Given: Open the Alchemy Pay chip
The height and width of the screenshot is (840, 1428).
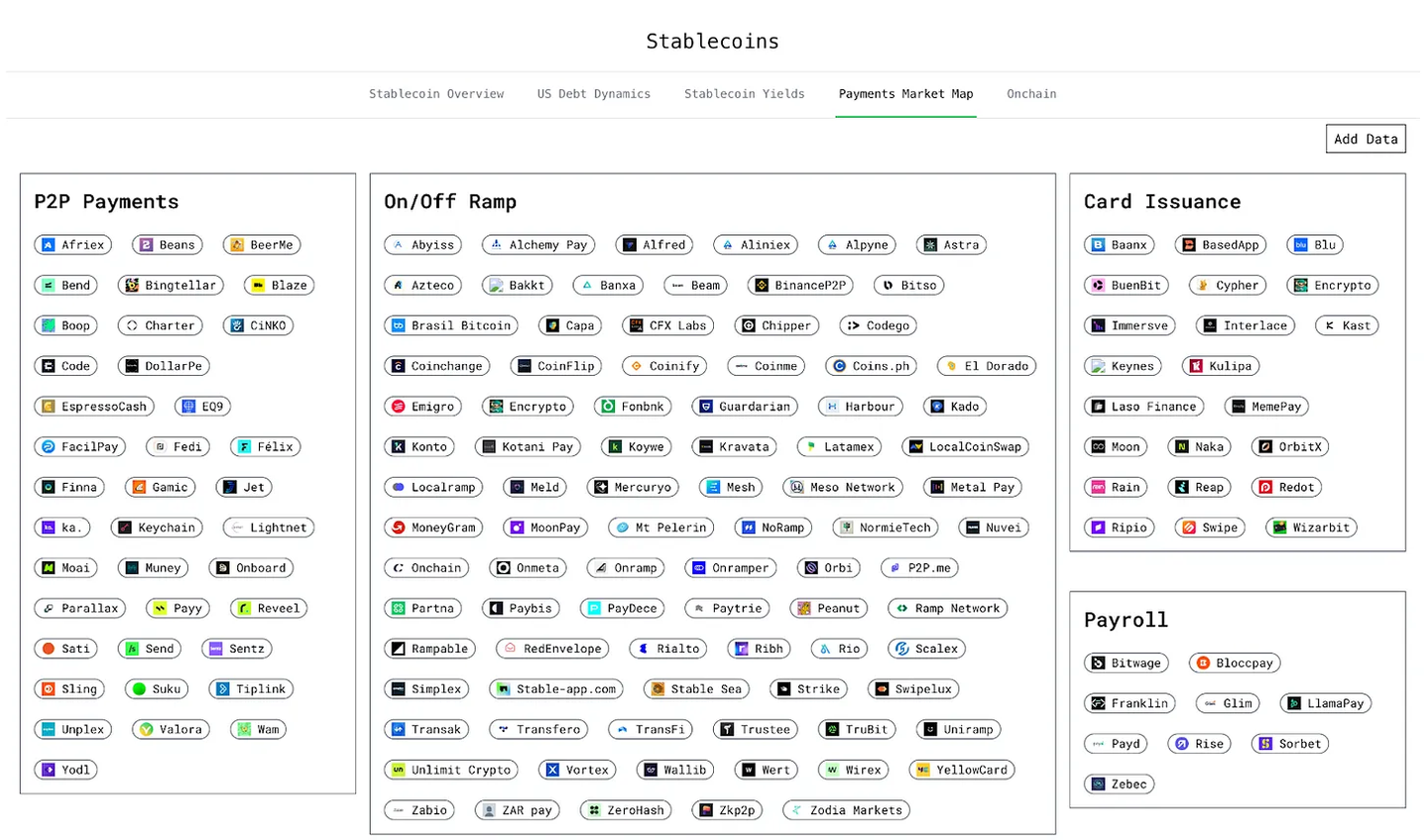Looking at the screenshot, I should coord(538,245).
